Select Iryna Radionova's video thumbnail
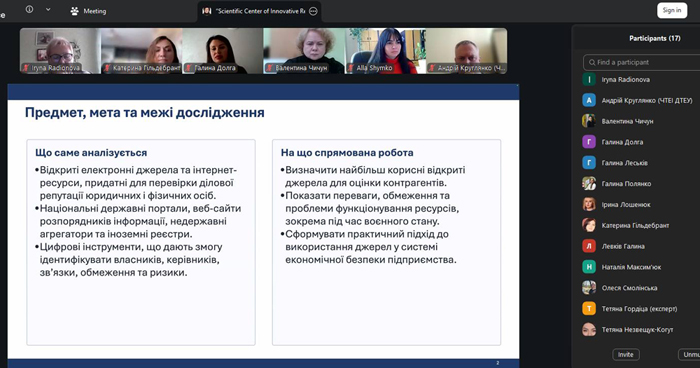The width and height of the screenshot is (700, 368). tap(60, 50)
